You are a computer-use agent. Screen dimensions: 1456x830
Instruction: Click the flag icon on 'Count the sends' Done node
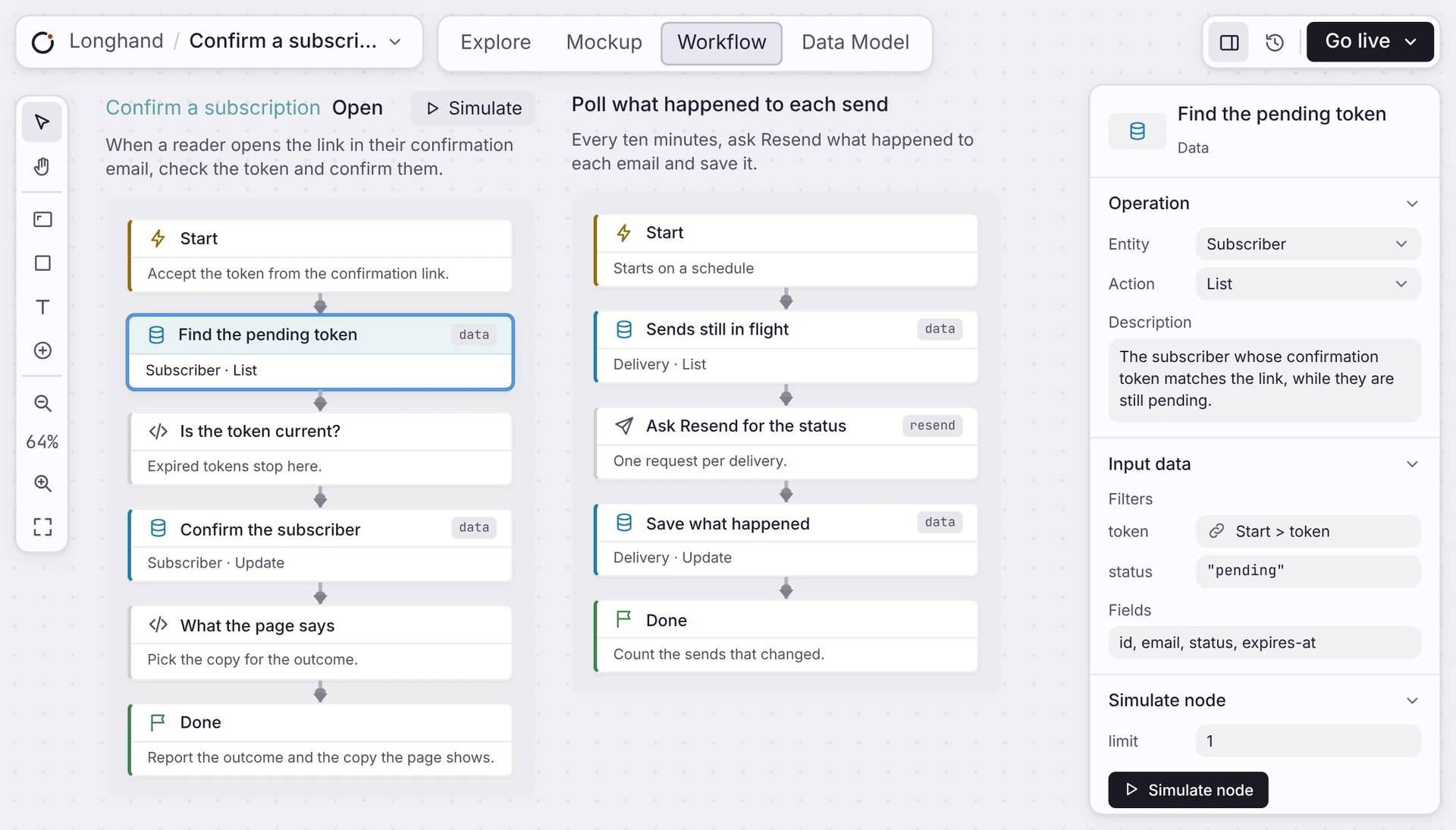(623, 620)
